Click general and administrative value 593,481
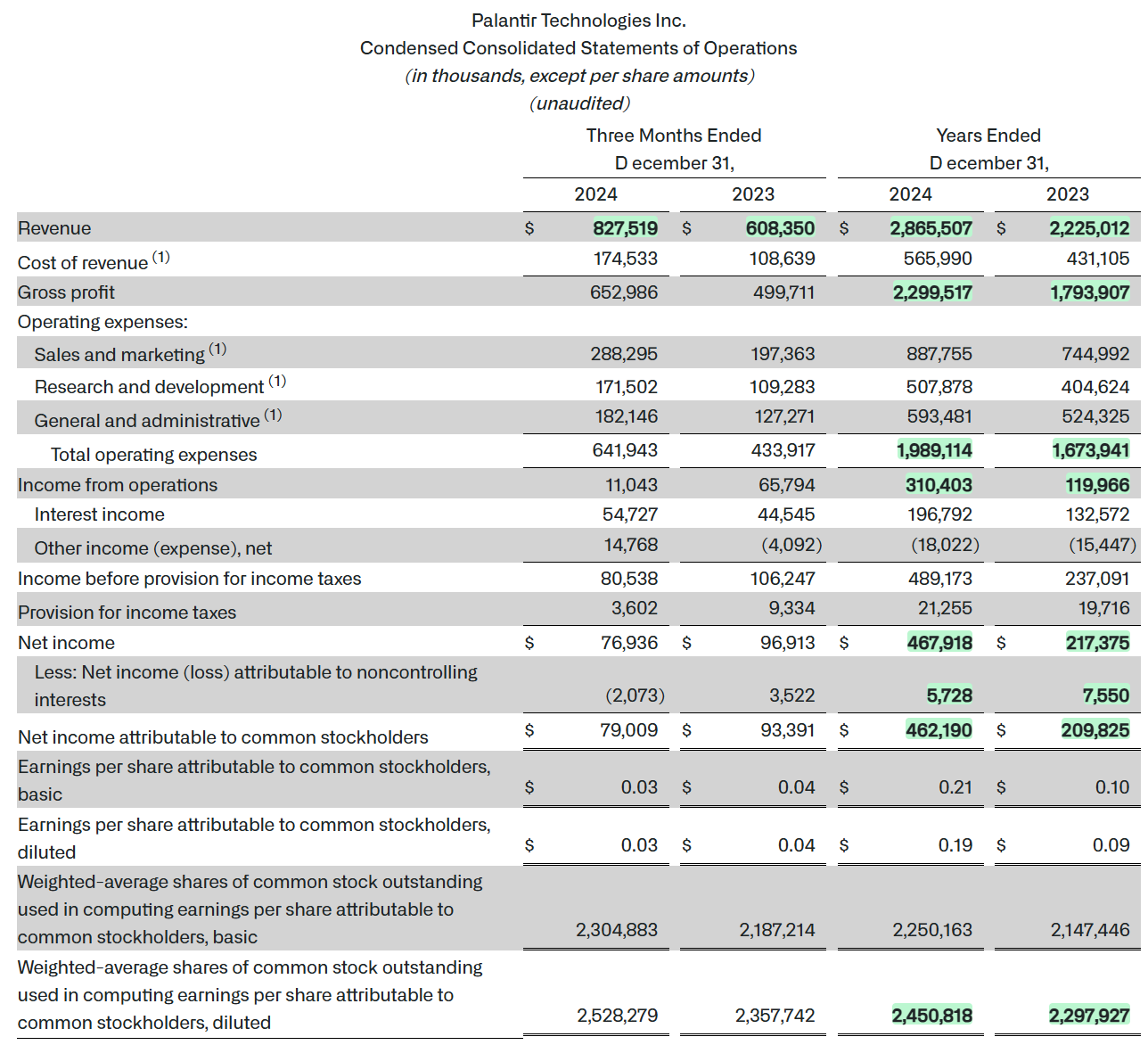 (939, 416)
